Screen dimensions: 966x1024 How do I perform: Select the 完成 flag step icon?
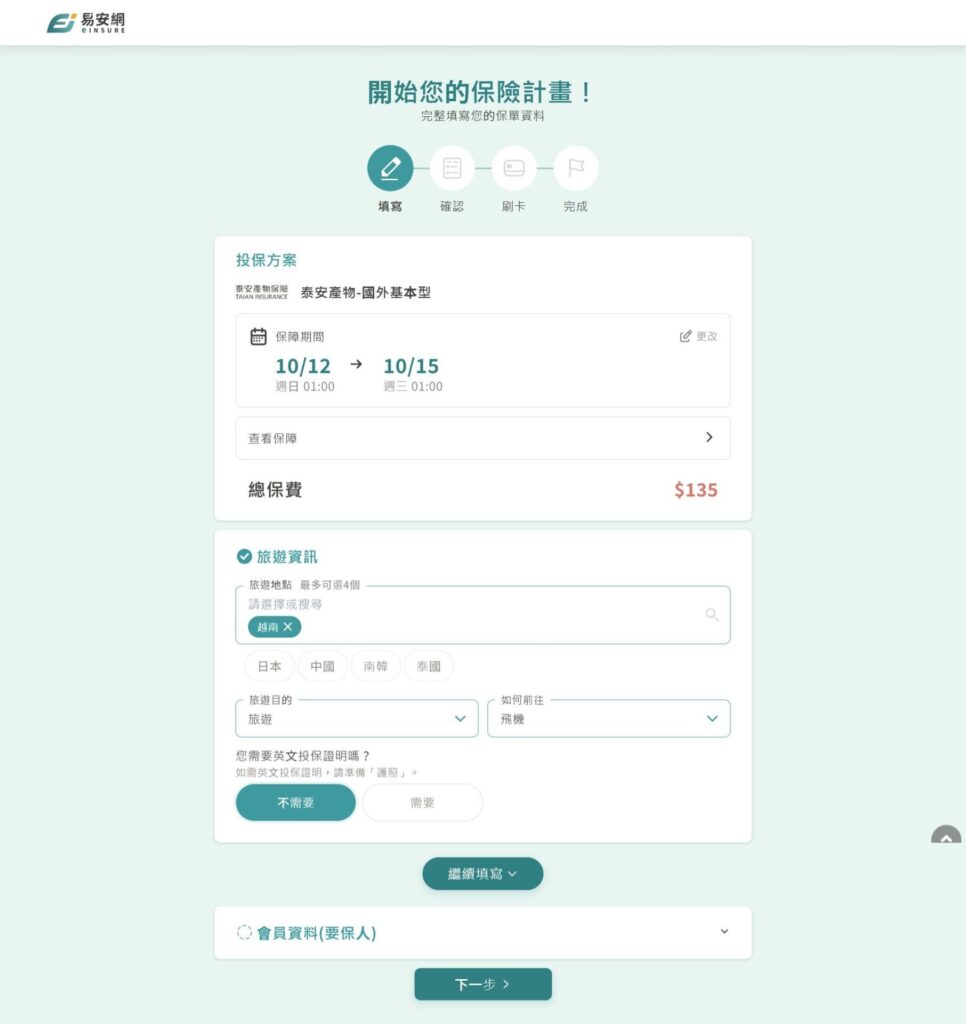click(x=575, y=168)
